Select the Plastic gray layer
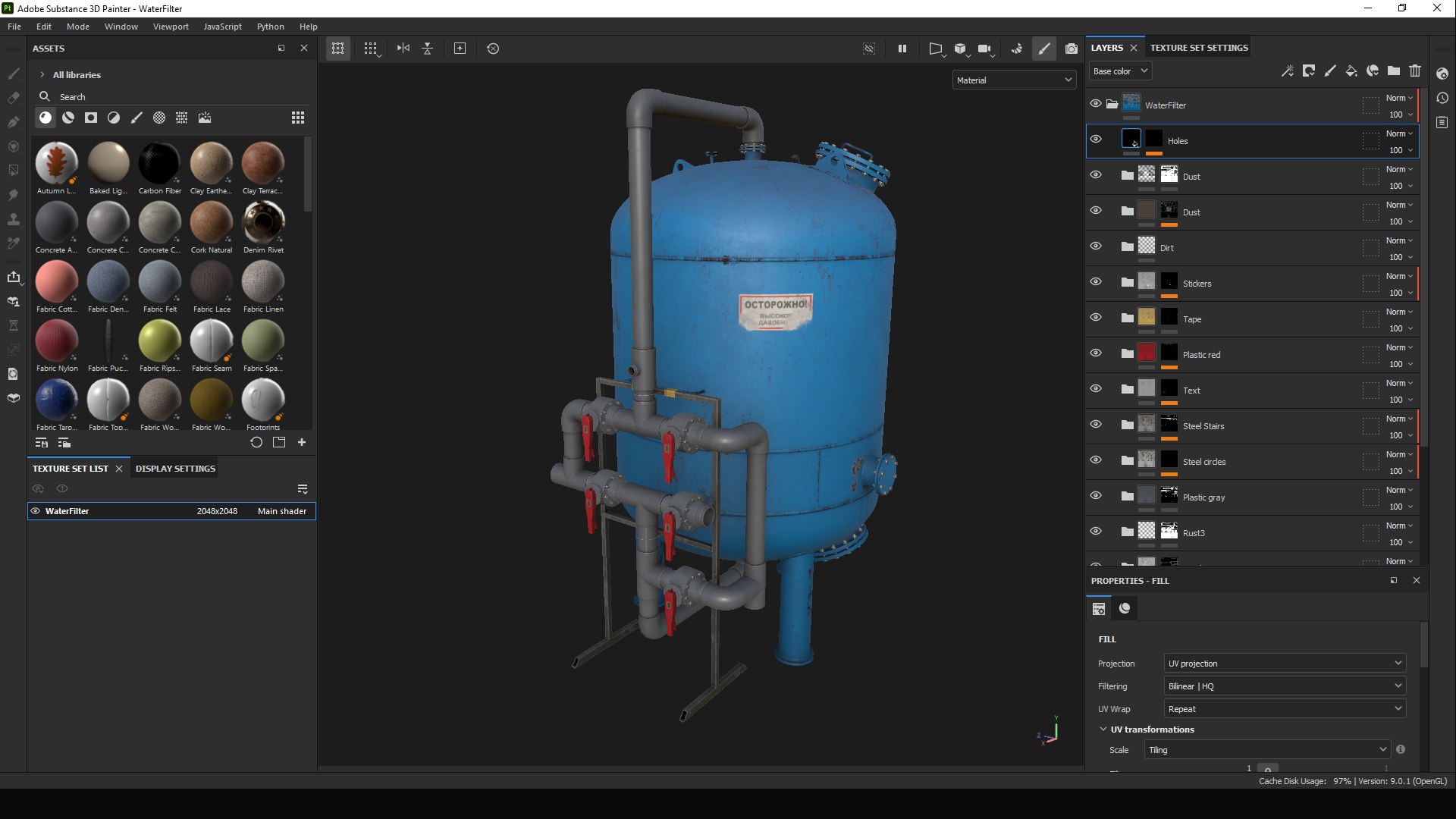Image resolution: width=1456 pixels, height=819 pixels. 1253,497
